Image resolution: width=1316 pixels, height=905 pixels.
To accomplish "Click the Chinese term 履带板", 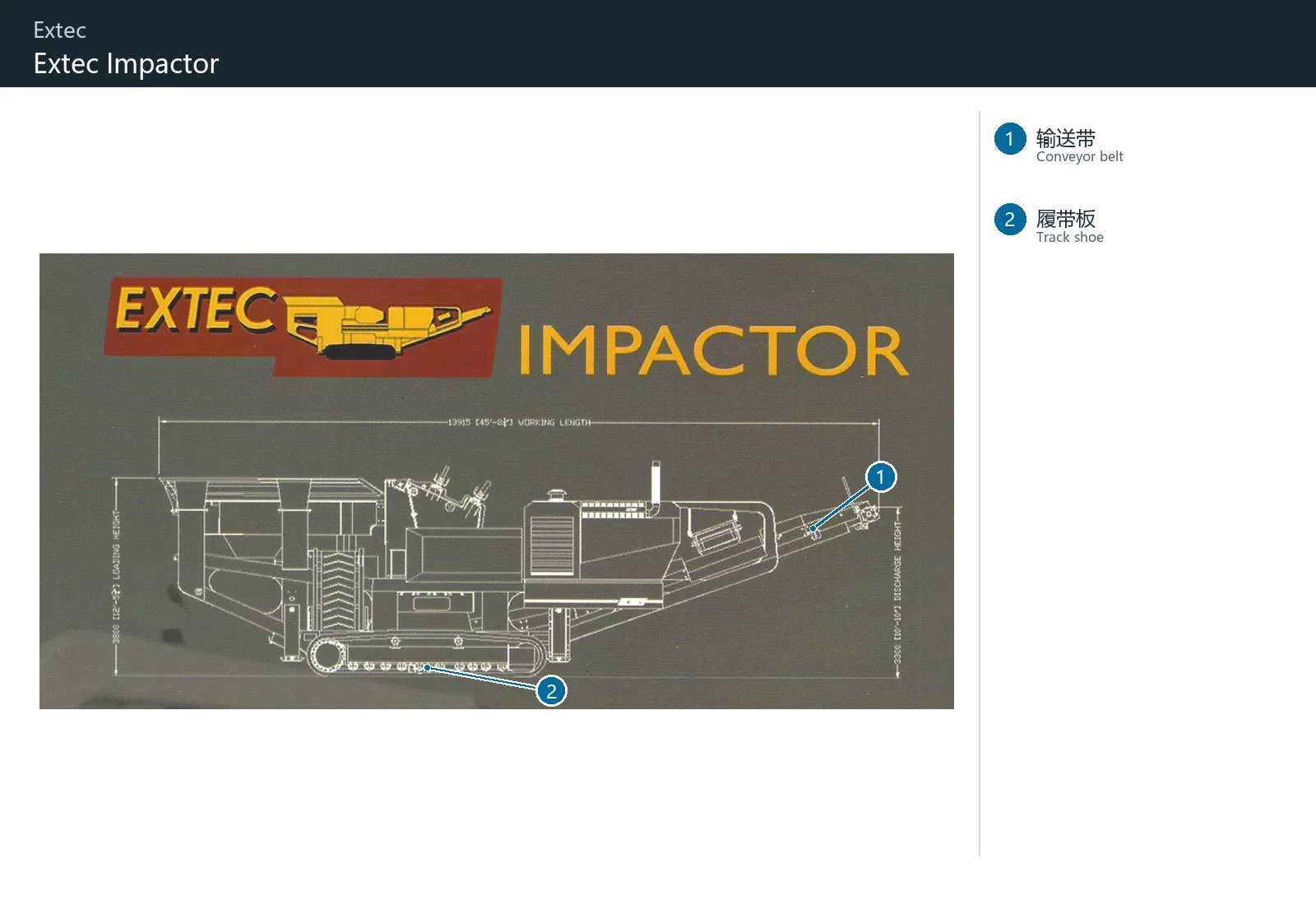I will point(1066,218).
